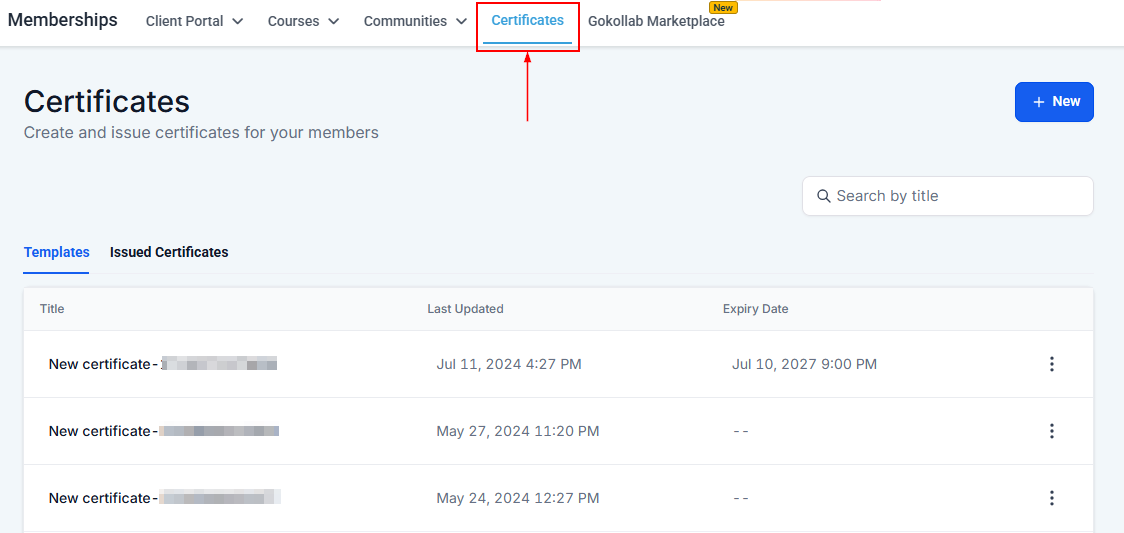
Task: Click the Memberships heading
Action: pyautogui.click(x=62, y=20)
